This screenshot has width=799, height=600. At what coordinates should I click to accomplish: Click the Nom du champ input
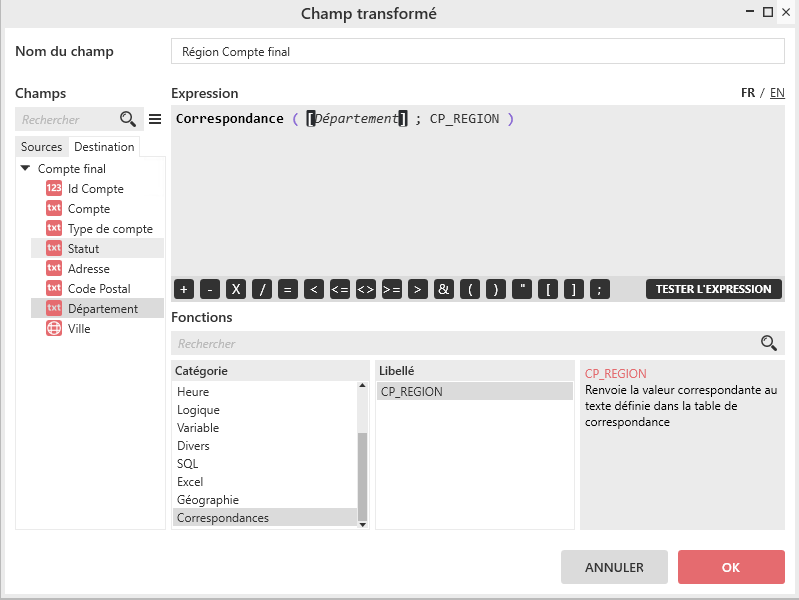(x=478, y=52)
